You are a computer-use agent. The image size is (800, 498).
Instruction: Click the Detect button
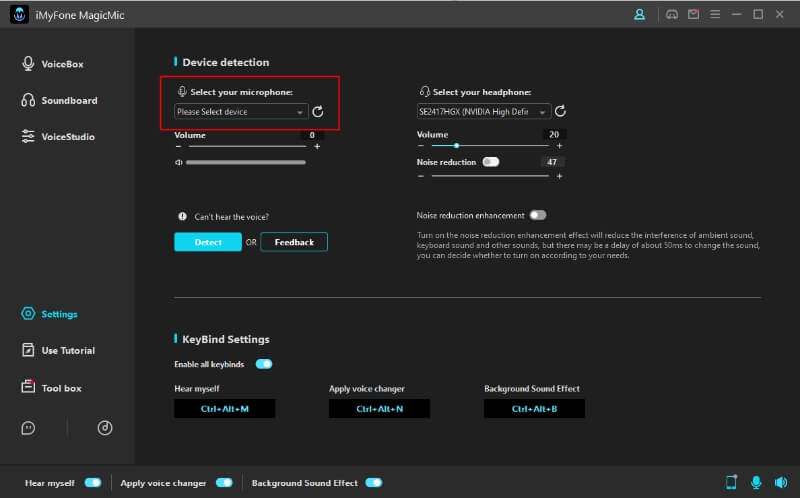click(x=208, y=242)
